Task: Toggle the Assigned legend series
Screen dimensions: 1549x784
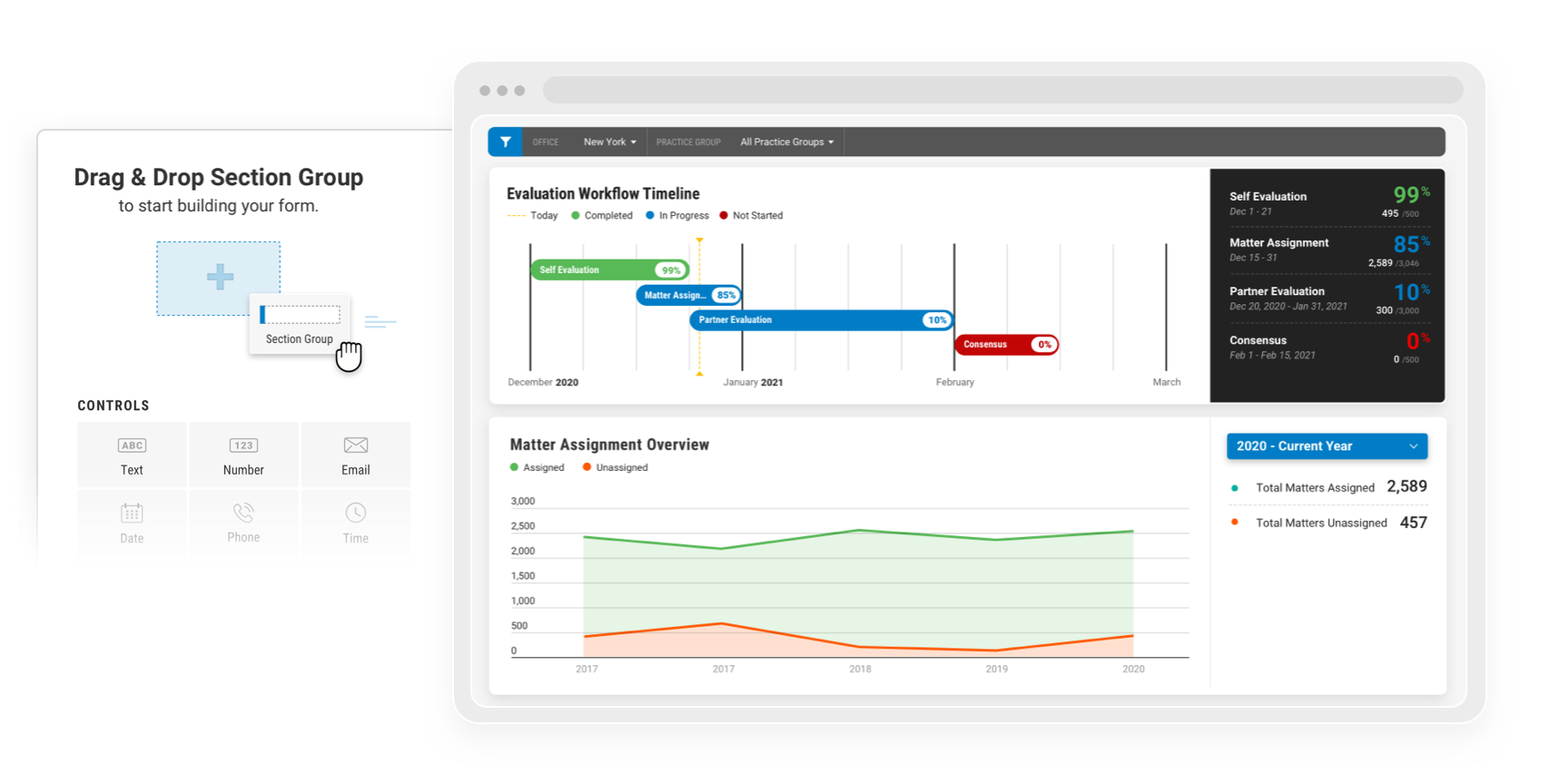Action: point(538,467)
